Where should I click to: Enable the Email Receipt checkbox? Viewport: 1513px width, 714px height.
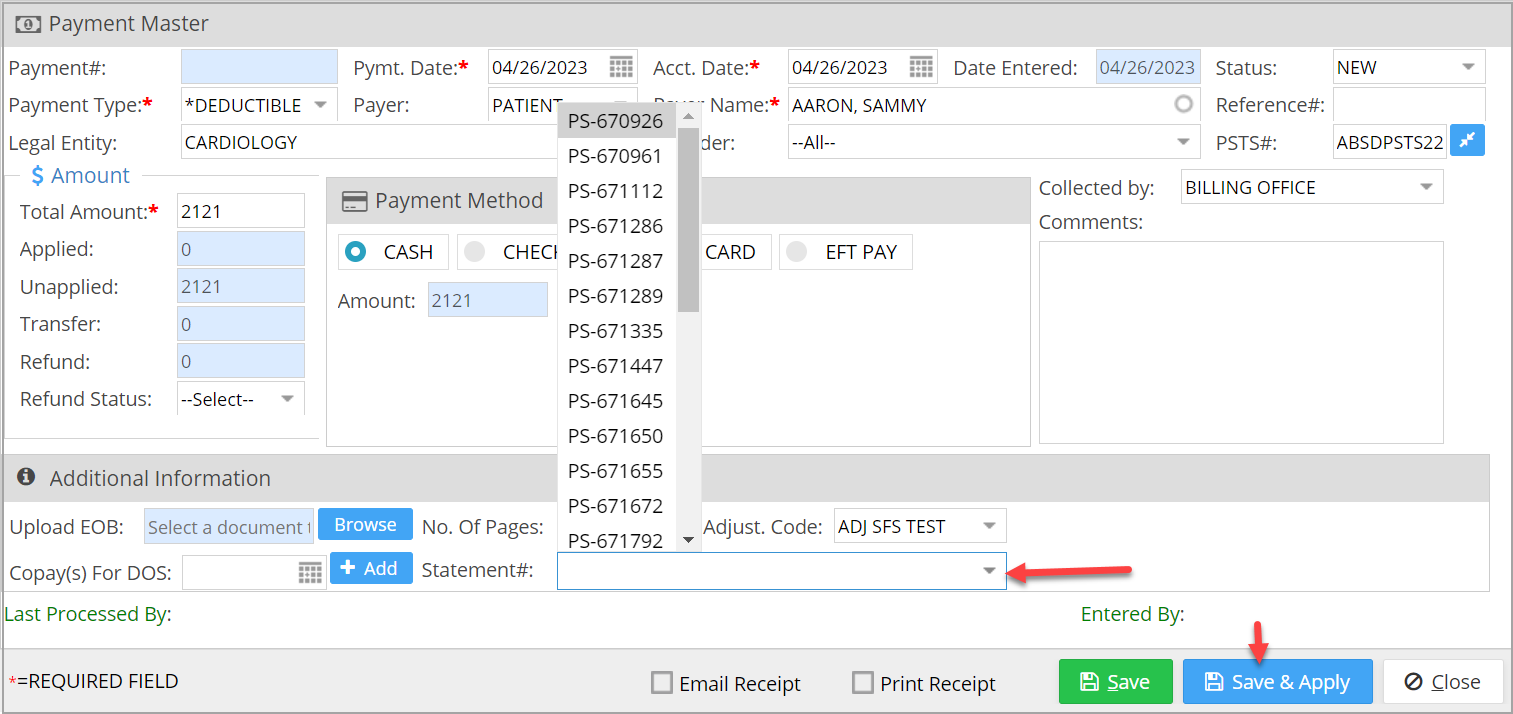tap(661, 683)
